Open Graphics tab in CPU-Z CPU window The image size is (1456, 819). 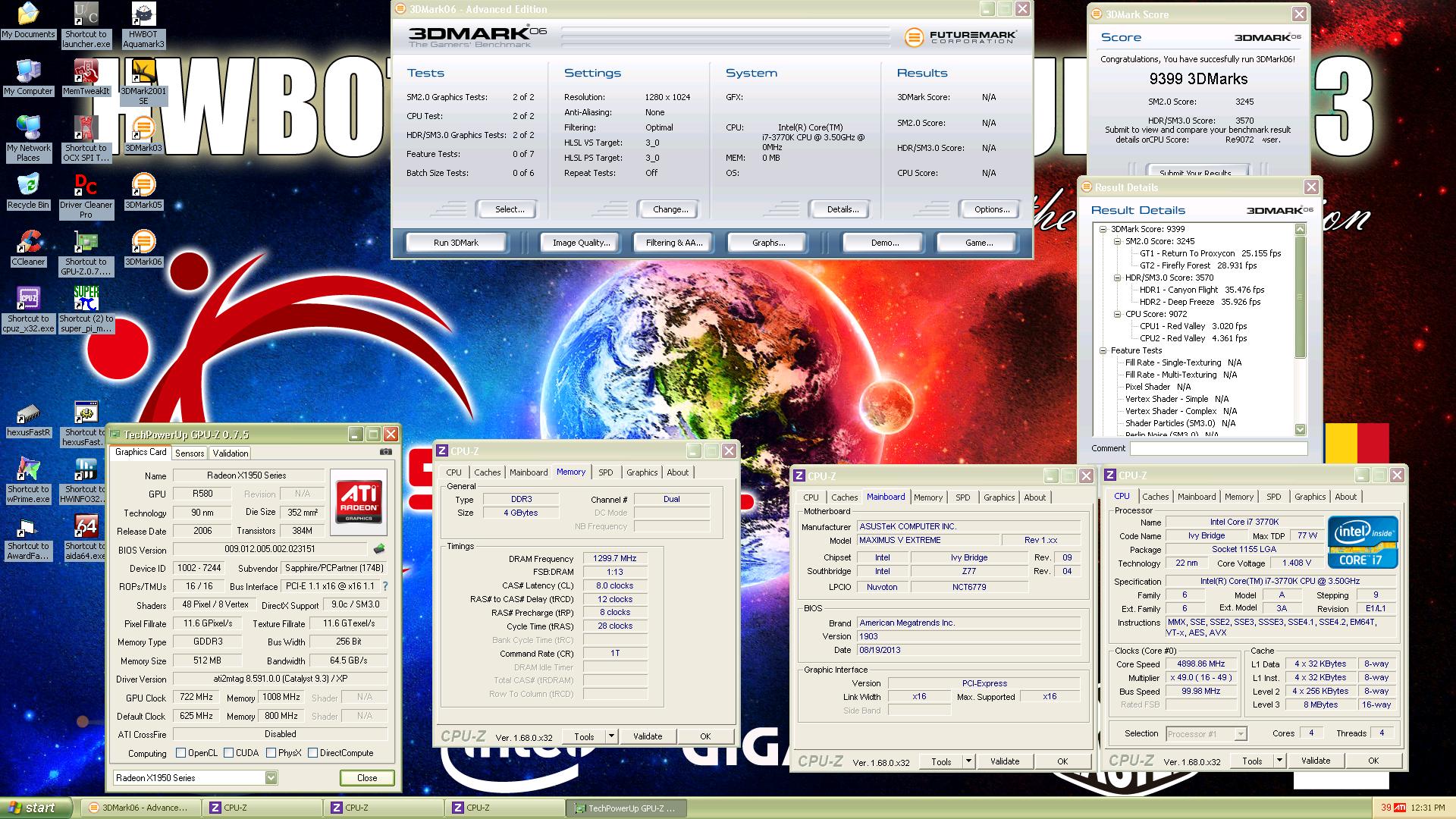[x=1310, y=497]
